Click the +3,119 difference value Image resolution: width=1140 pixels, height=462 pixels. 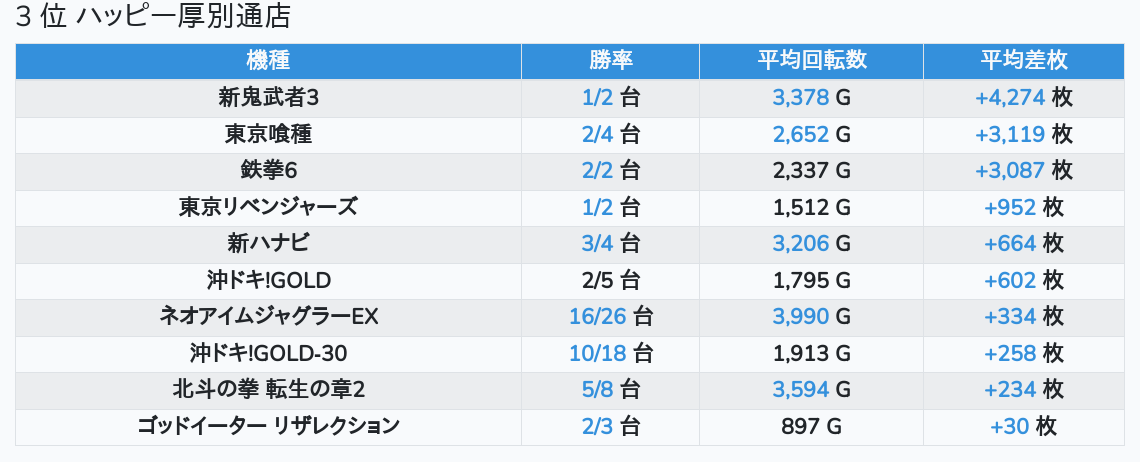[1010, 134]
